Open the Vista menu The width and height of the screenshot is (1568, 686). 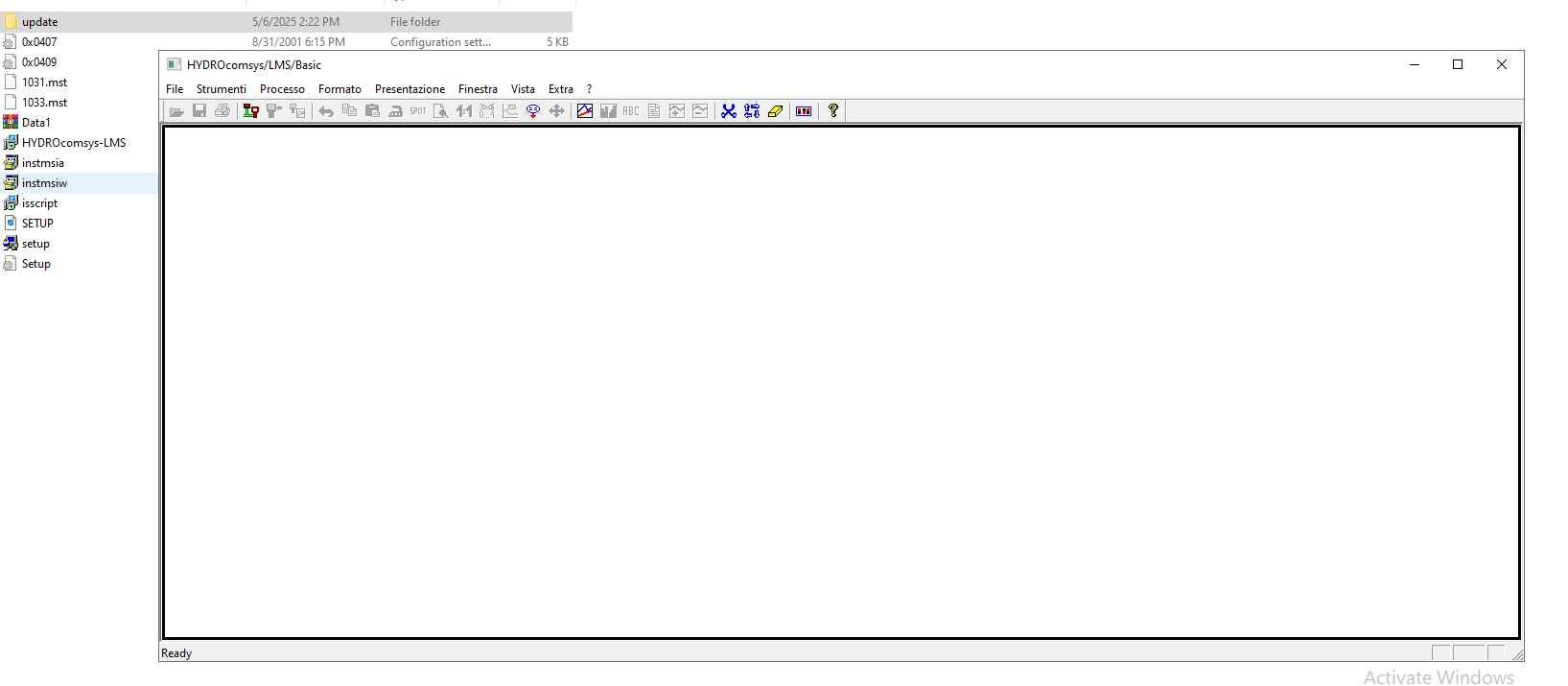pos(523,89)
